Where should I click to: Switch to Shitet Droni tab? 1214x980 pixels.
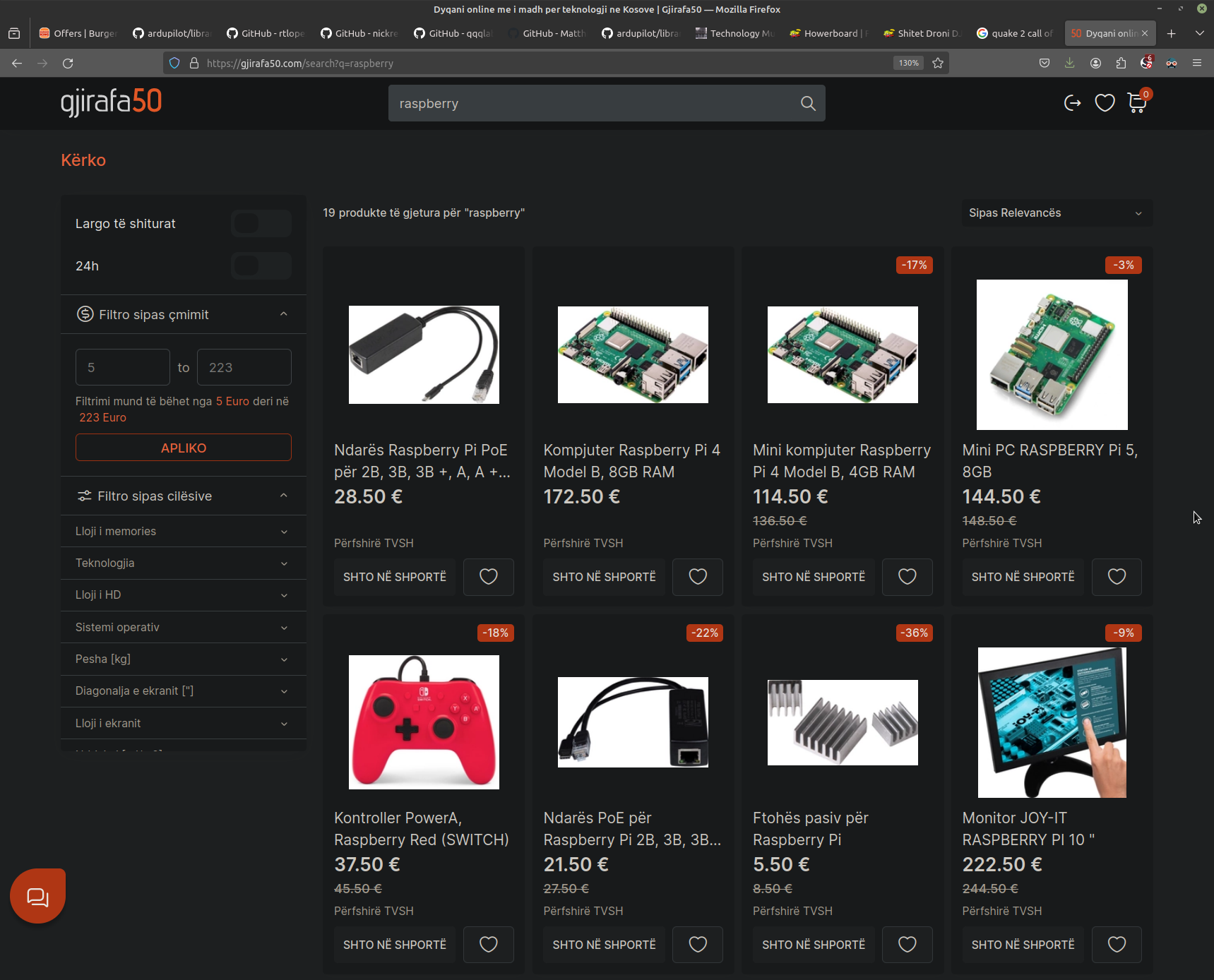pos(922,33)
